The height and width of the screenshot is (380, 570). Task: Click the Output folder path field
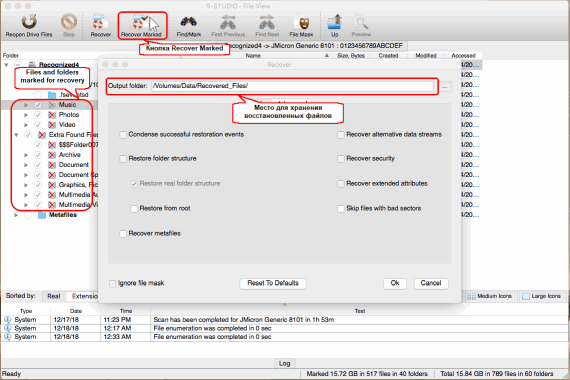click(x=293, y=86)
